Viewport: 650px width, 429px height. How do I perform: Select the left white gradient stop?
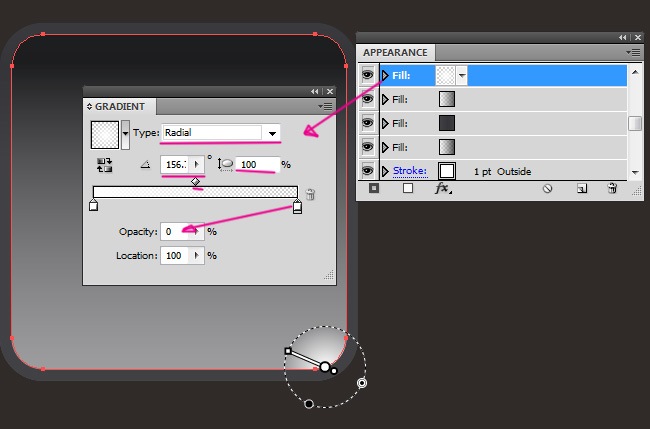[93, 207]
